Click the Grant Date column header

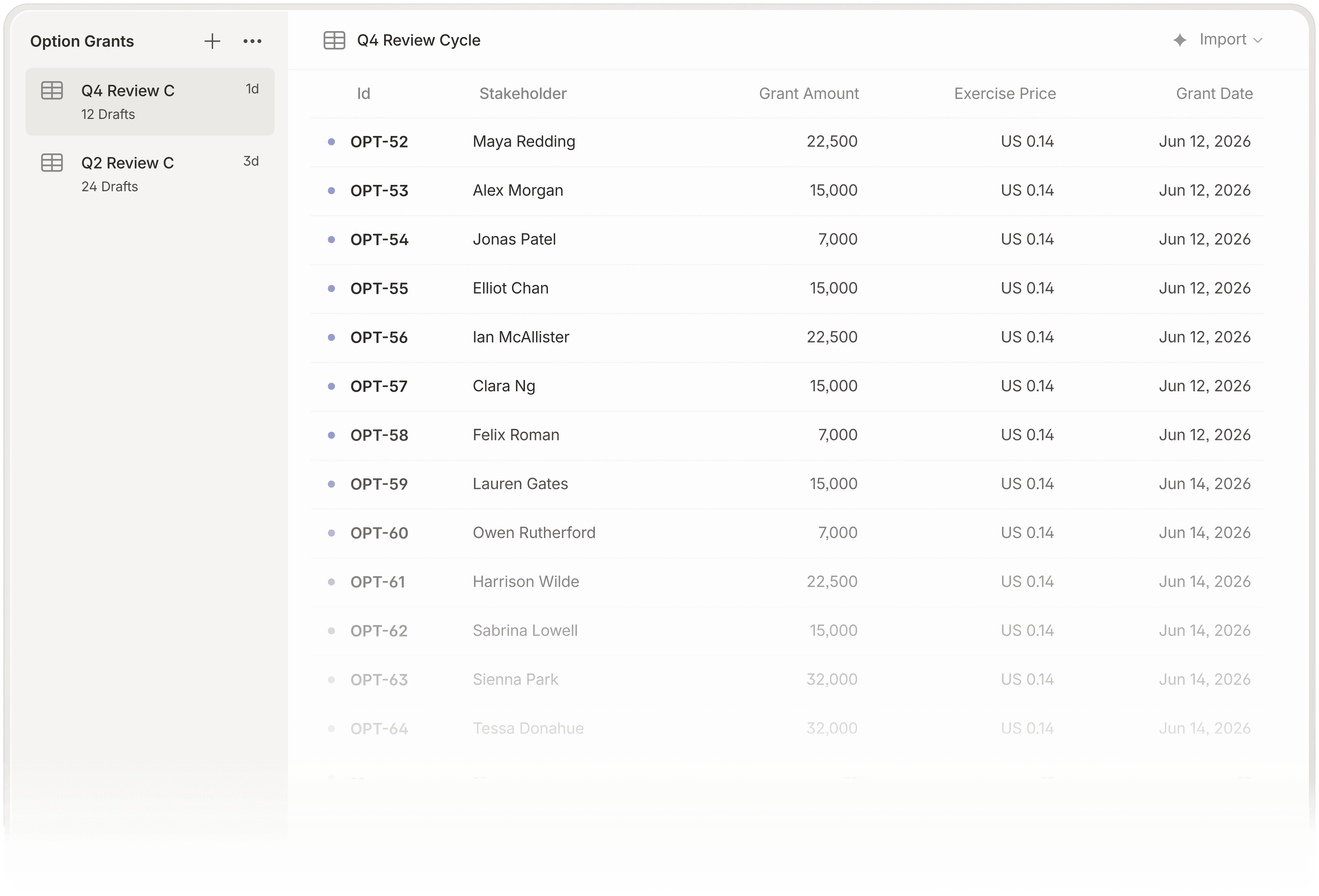(1214, 94)
